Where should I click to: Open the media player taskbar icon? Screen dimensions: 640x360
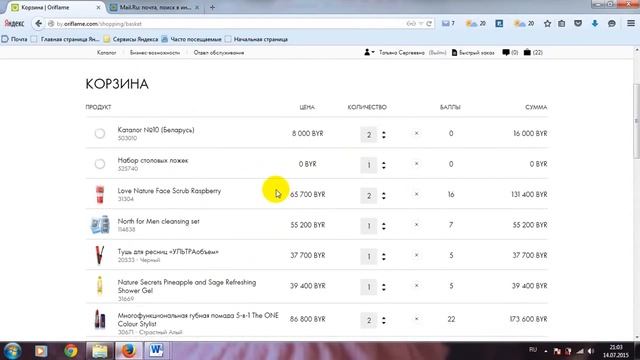pos(41,351)
